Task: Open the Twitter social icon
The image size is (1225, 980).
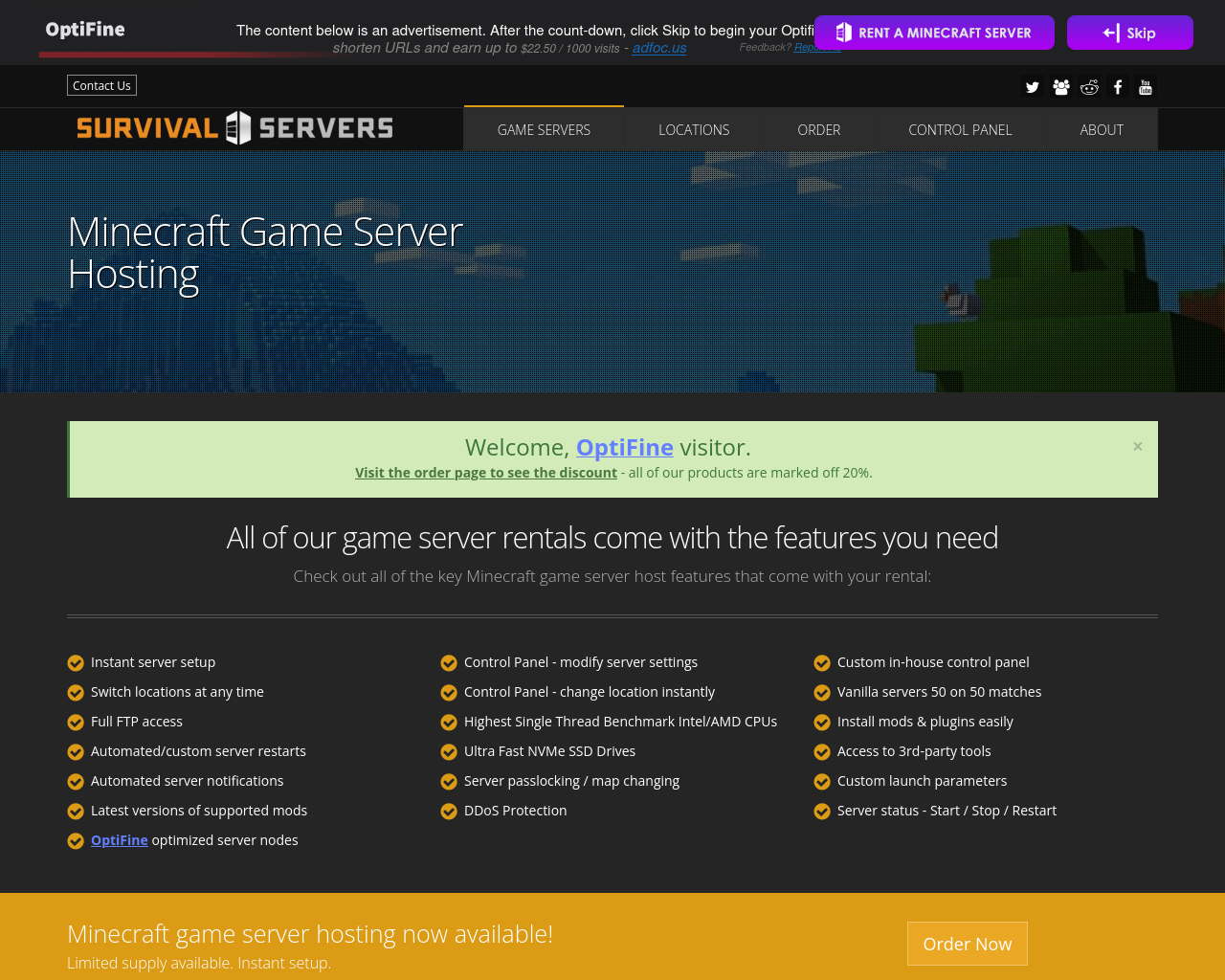Action: pyautogui.click(x=1032, y=87)
